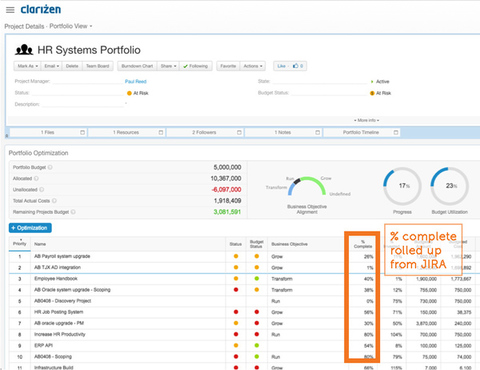The image size is (480, 370).
Task: Click the status dot for AB Payroll system upgrade
Action: pos(236,256)
